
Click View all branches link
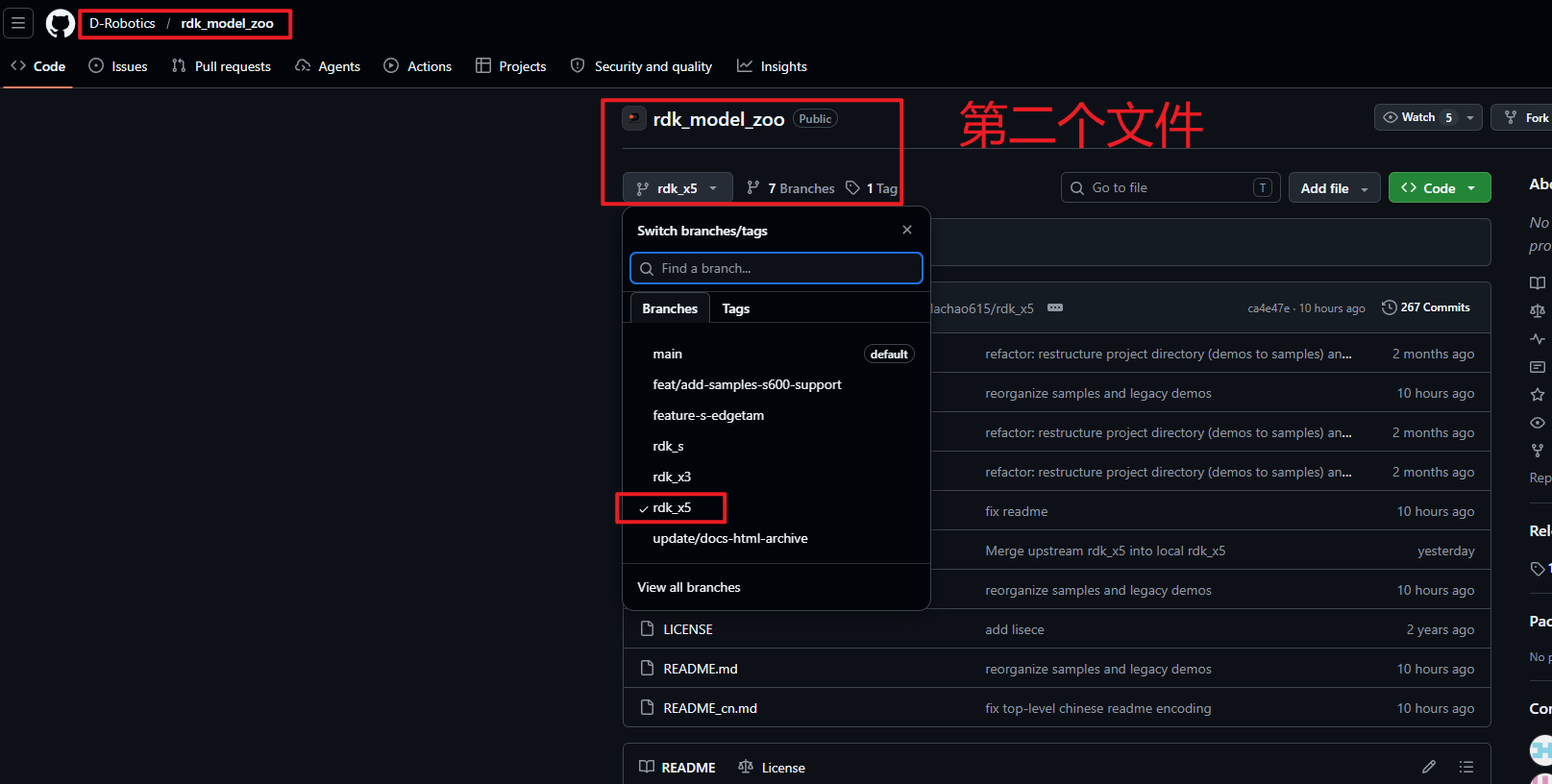click(689, 587)
